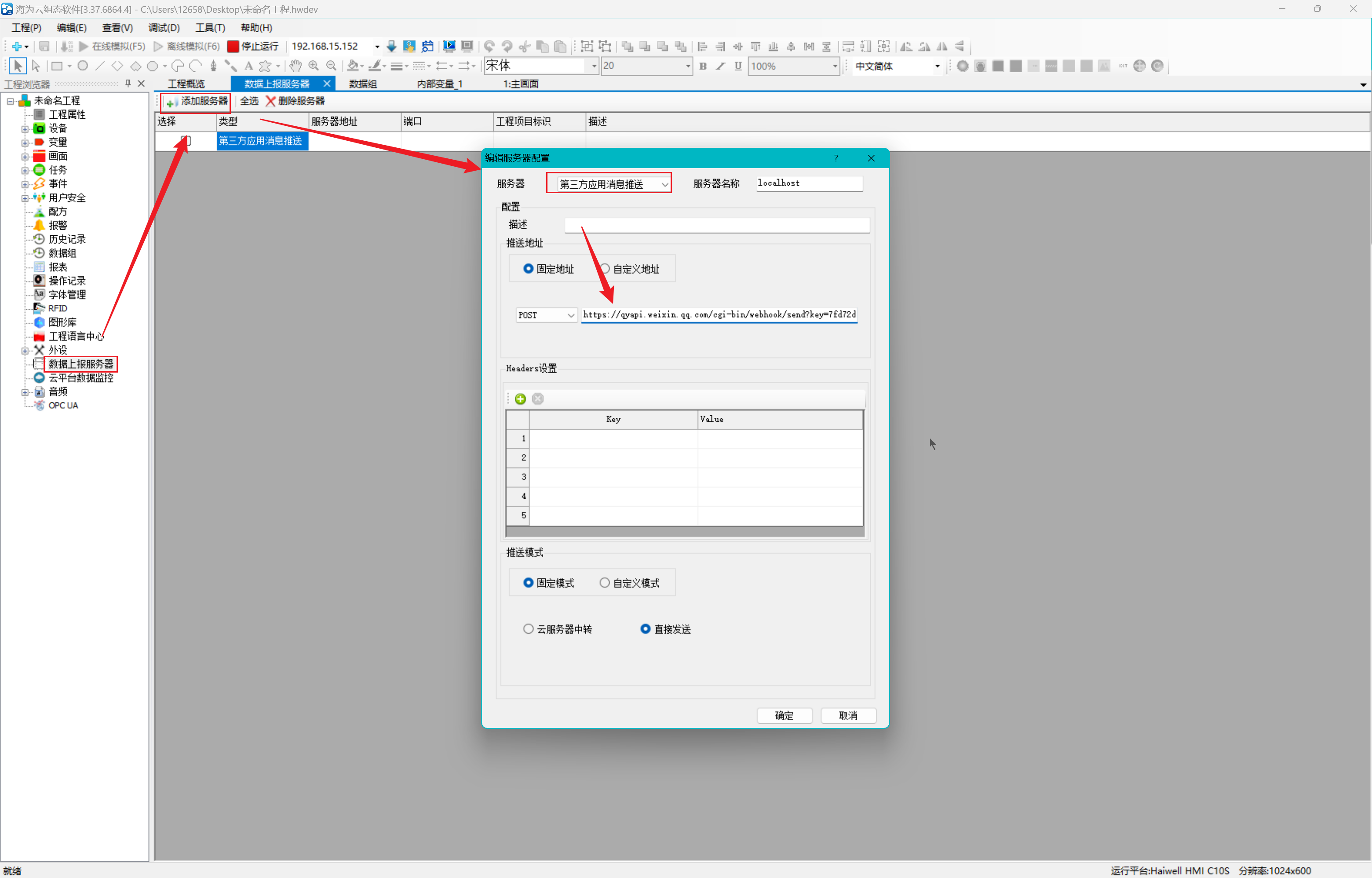Click the save project toolbar icon

[x=44, y=46]
